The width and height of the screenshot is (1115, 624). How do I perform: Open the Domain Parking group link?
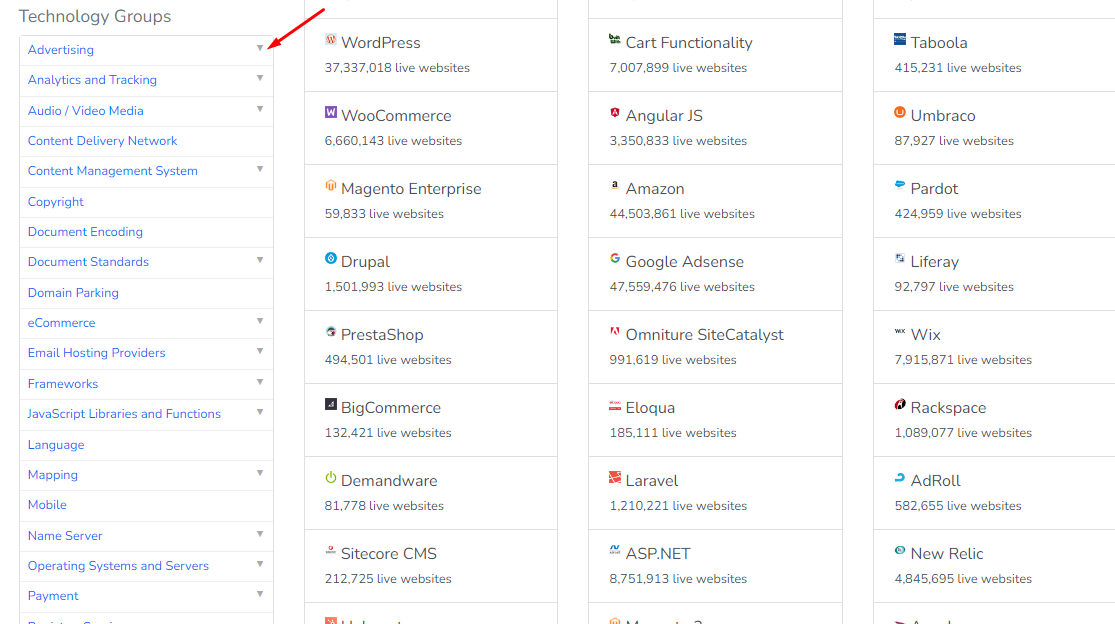(73, 293)
